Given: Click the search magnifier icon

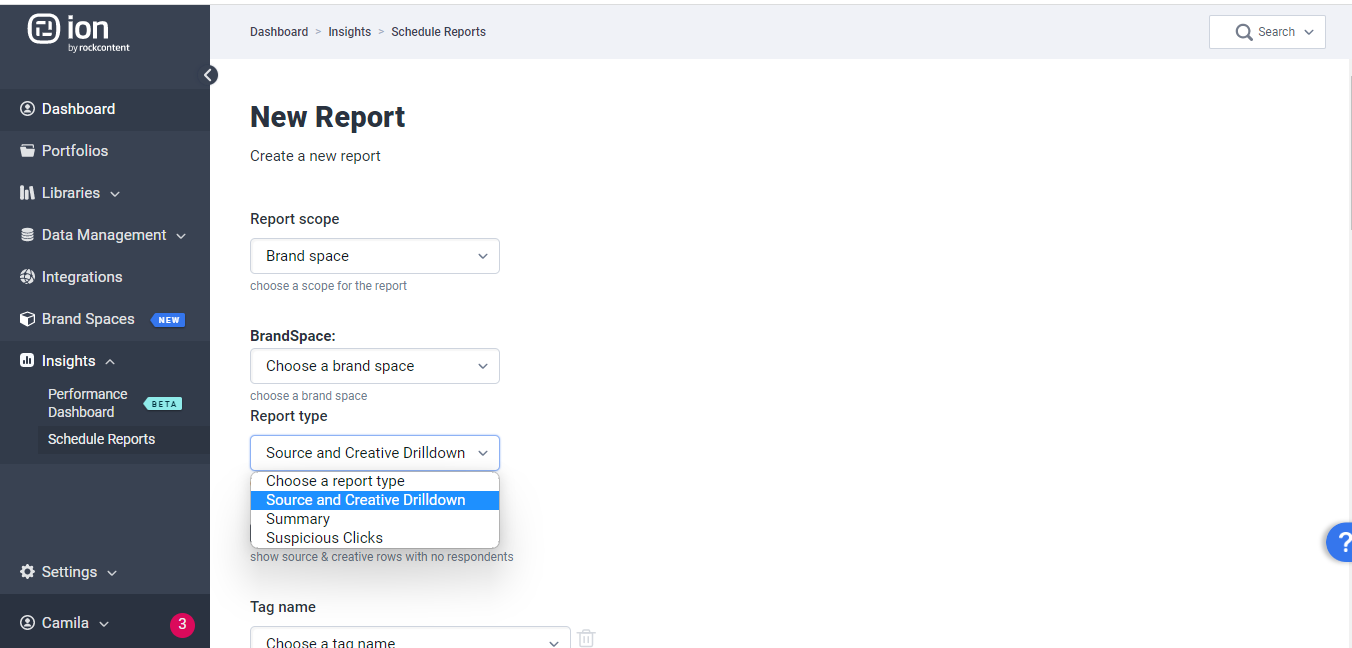Looking at the screenshot, I should [x=1244, y=32].
